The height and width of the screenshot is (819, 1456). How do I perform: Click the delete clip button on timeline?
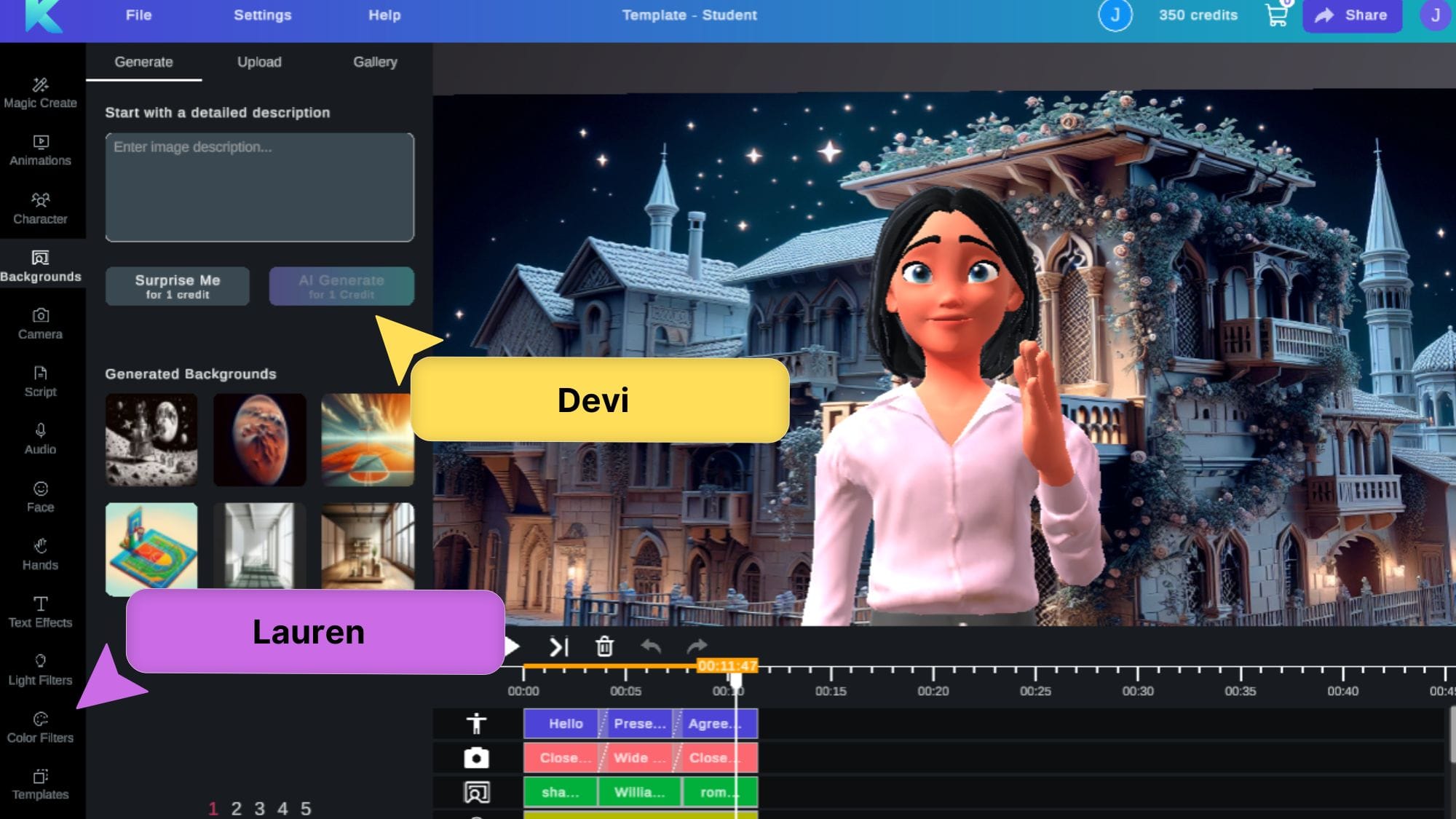click(x=604, y=646)
